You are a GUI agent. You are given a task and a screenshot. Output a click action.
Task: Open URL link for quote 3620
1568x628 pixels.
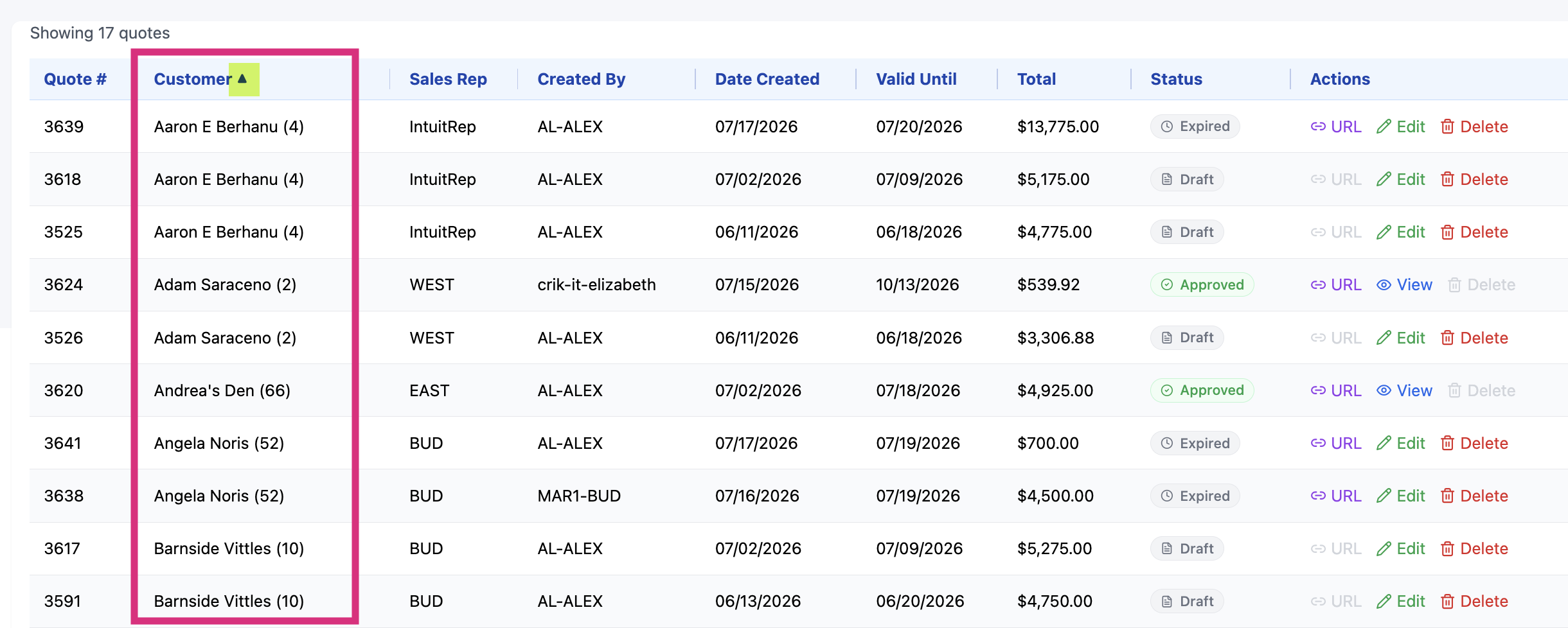pos(1336,390)
